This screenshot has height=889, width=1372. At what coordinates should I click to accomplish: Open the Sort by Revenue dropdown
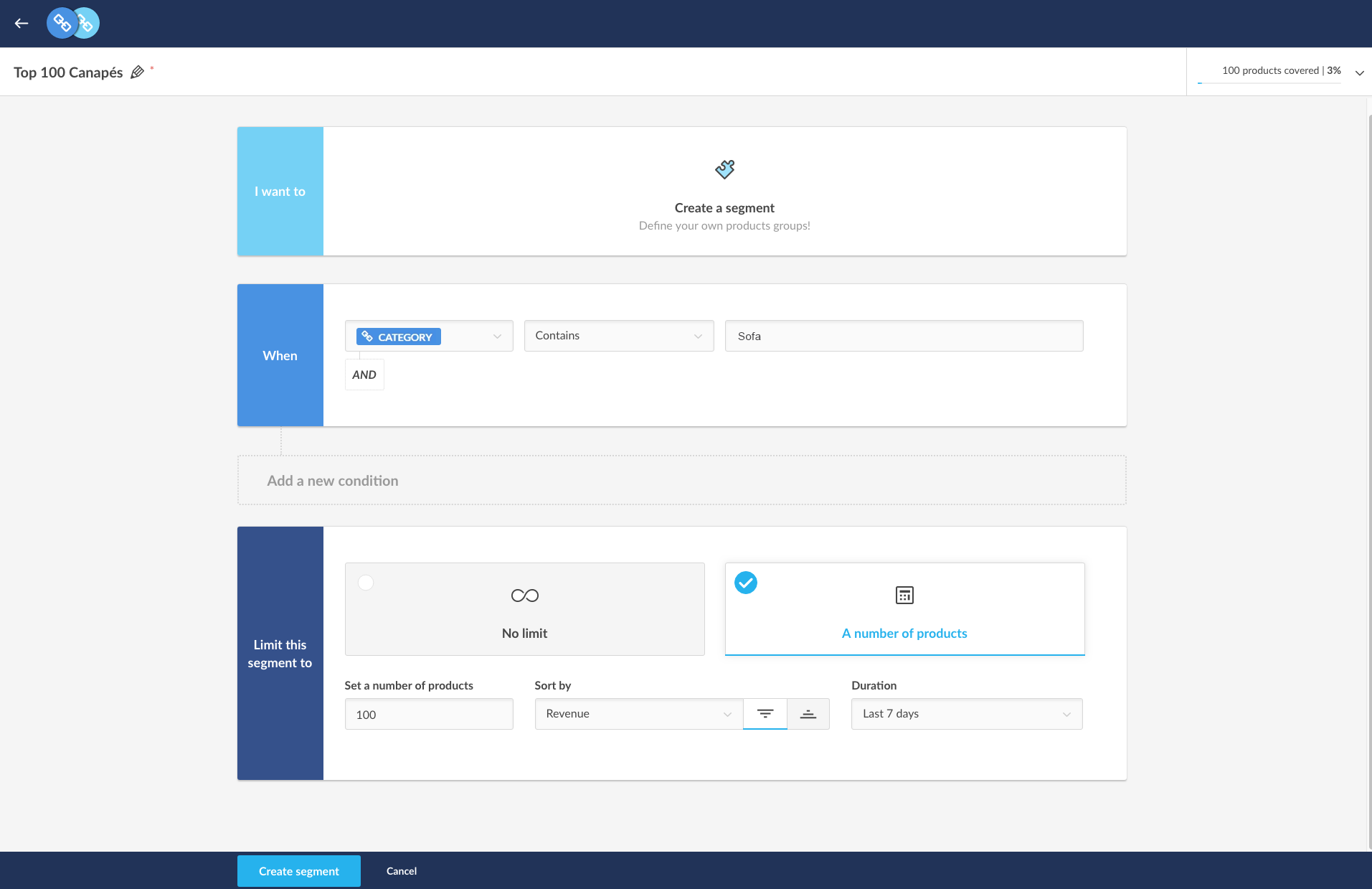pos(639,714)
